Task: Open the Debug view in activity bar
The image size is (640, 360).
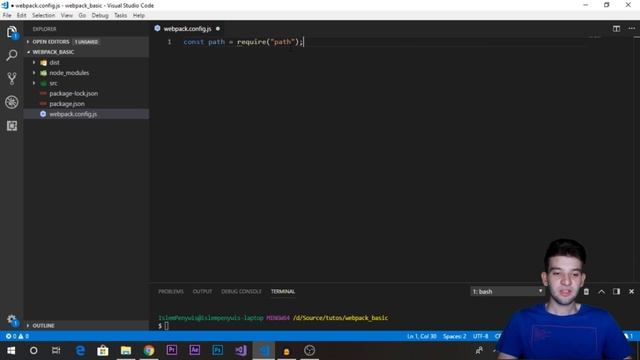Action: 12,102
